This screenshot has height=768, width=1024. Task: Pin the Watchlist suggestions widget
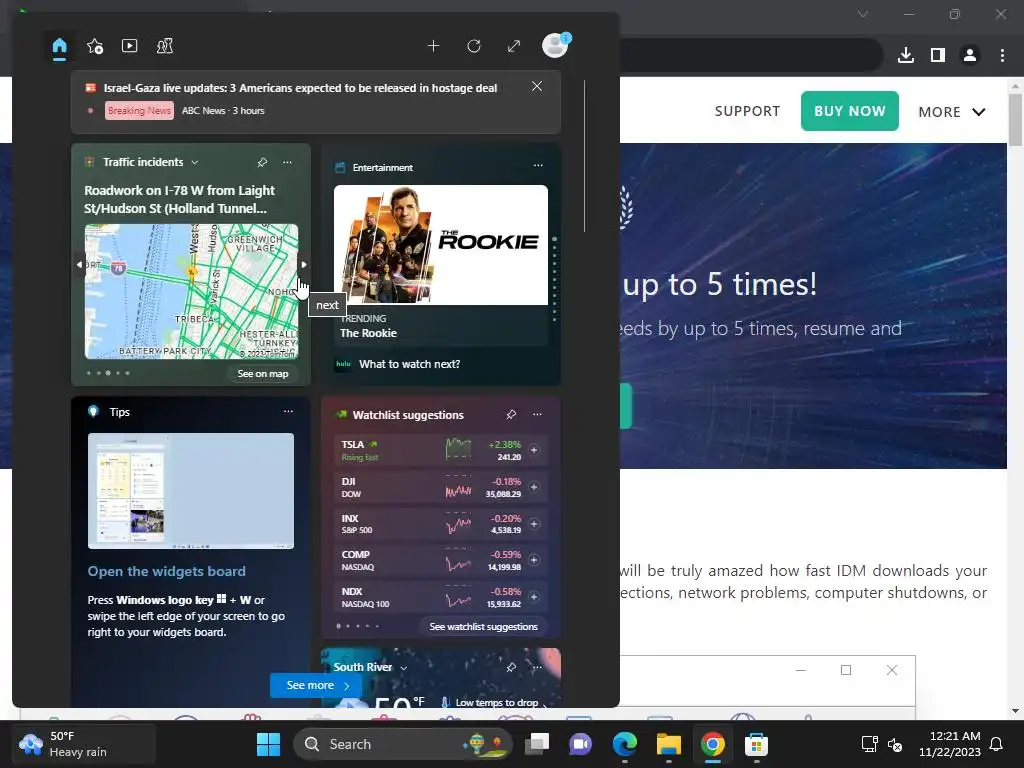[511, 414]
